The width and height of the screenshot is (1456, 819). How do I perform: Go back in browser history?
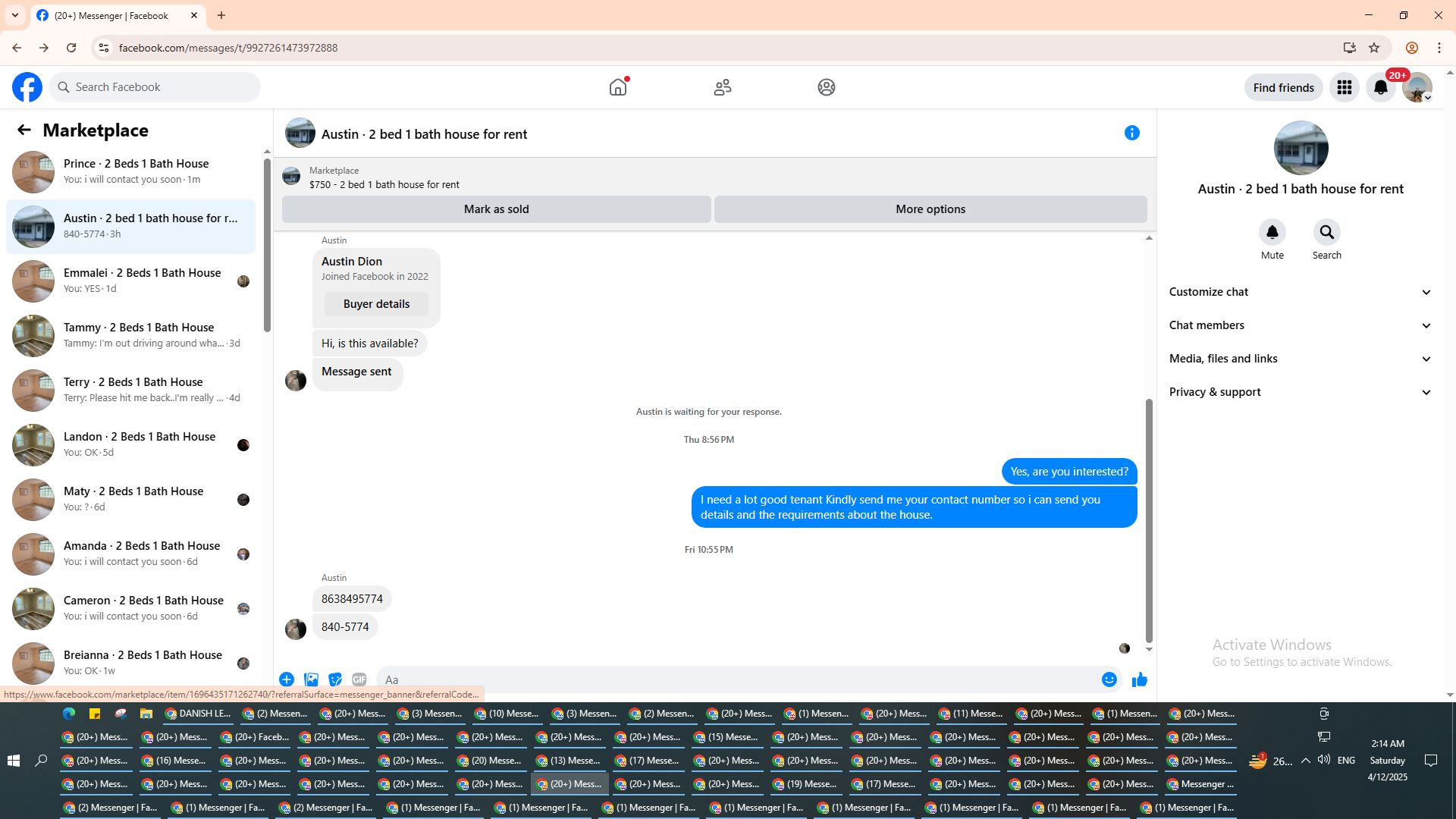(17, 48)
